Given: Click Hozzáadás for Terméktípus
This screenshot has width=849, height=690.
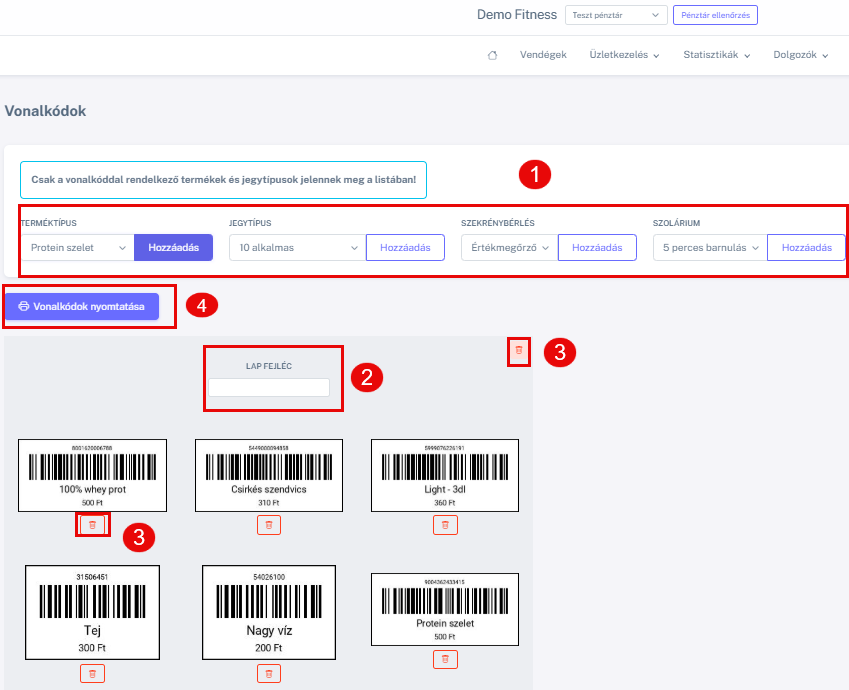Looking at the screenshot, I should coord(173,248).
